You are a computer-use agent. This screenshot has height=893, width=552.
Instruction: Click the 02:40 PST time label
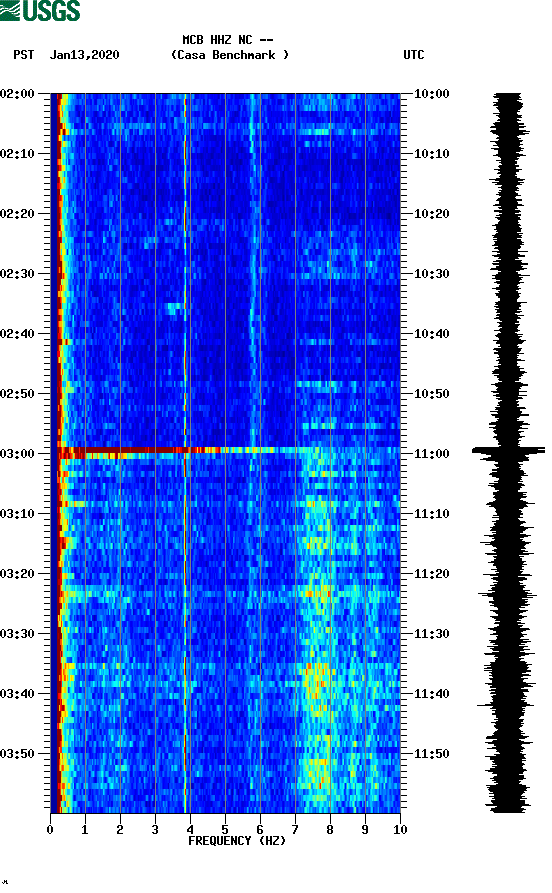18,334
